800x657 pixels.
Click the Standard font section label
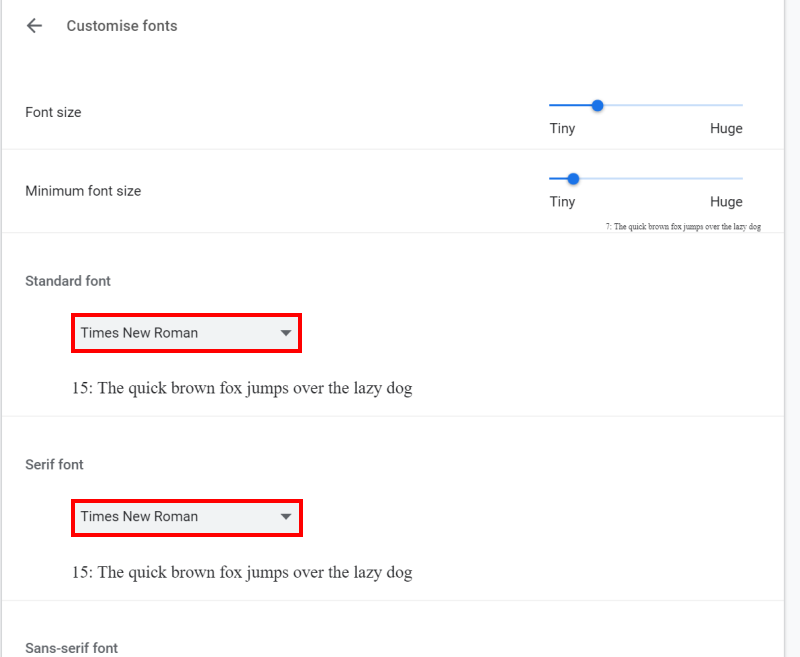[x=68, y=281]
